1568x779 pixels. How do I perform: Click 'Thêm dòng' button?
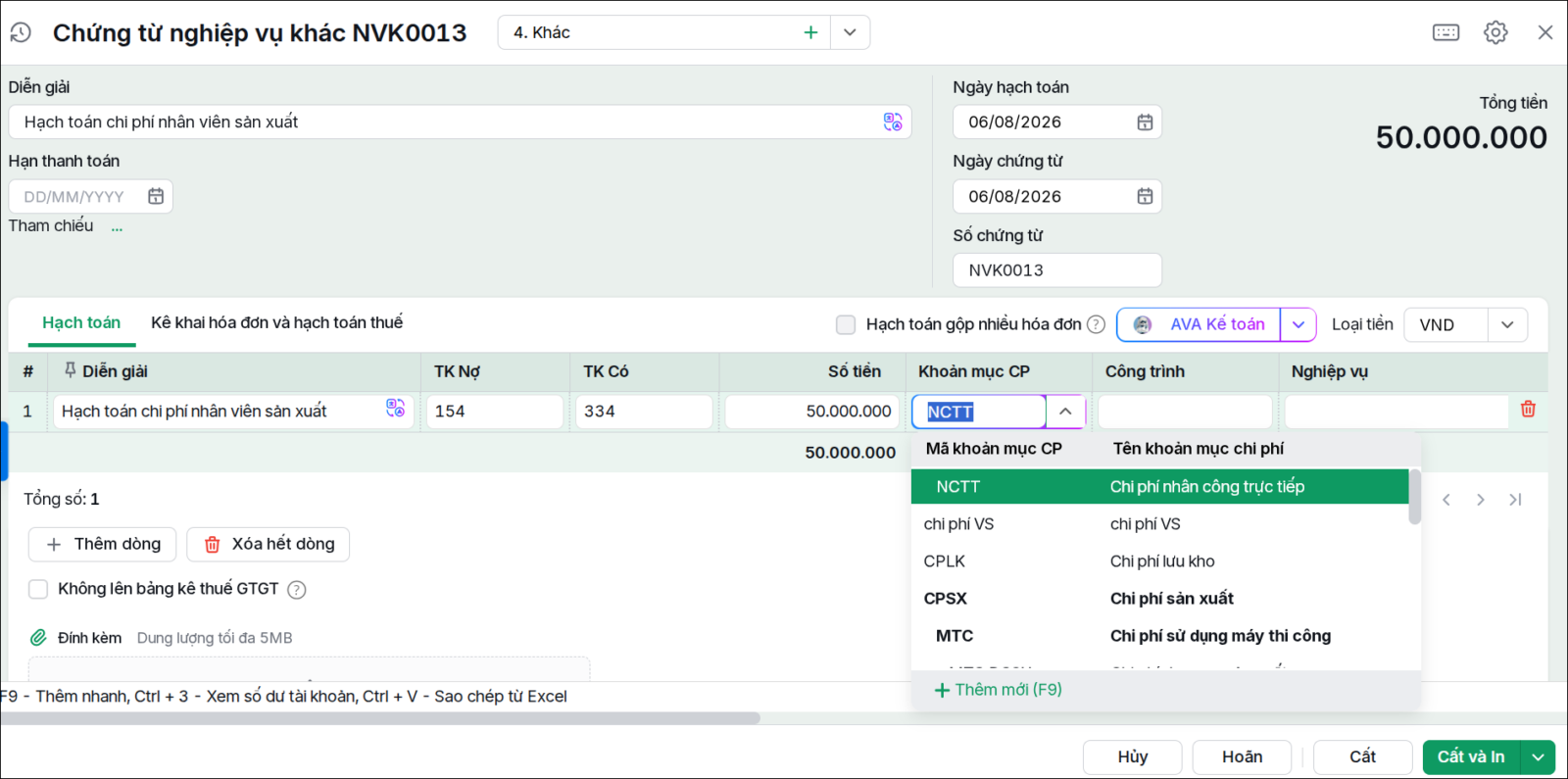[102, 544]
